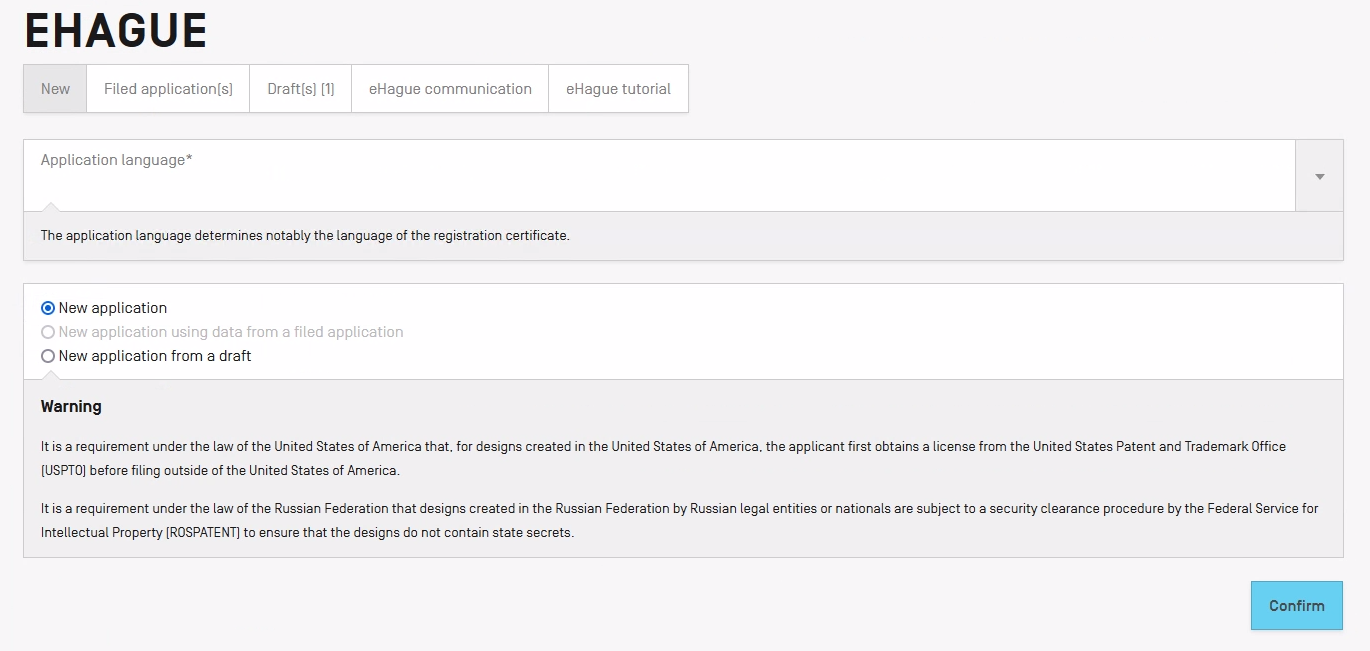Screen dimensions: 1370x651
Task: Open the eHague communication tab
Action: click(450, 89)
